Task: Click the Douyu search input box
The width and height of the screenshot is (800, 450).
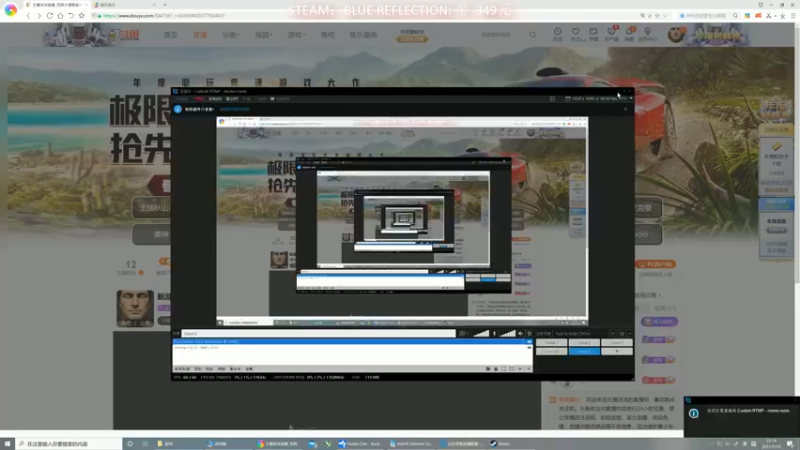Action: pos(503,35)
